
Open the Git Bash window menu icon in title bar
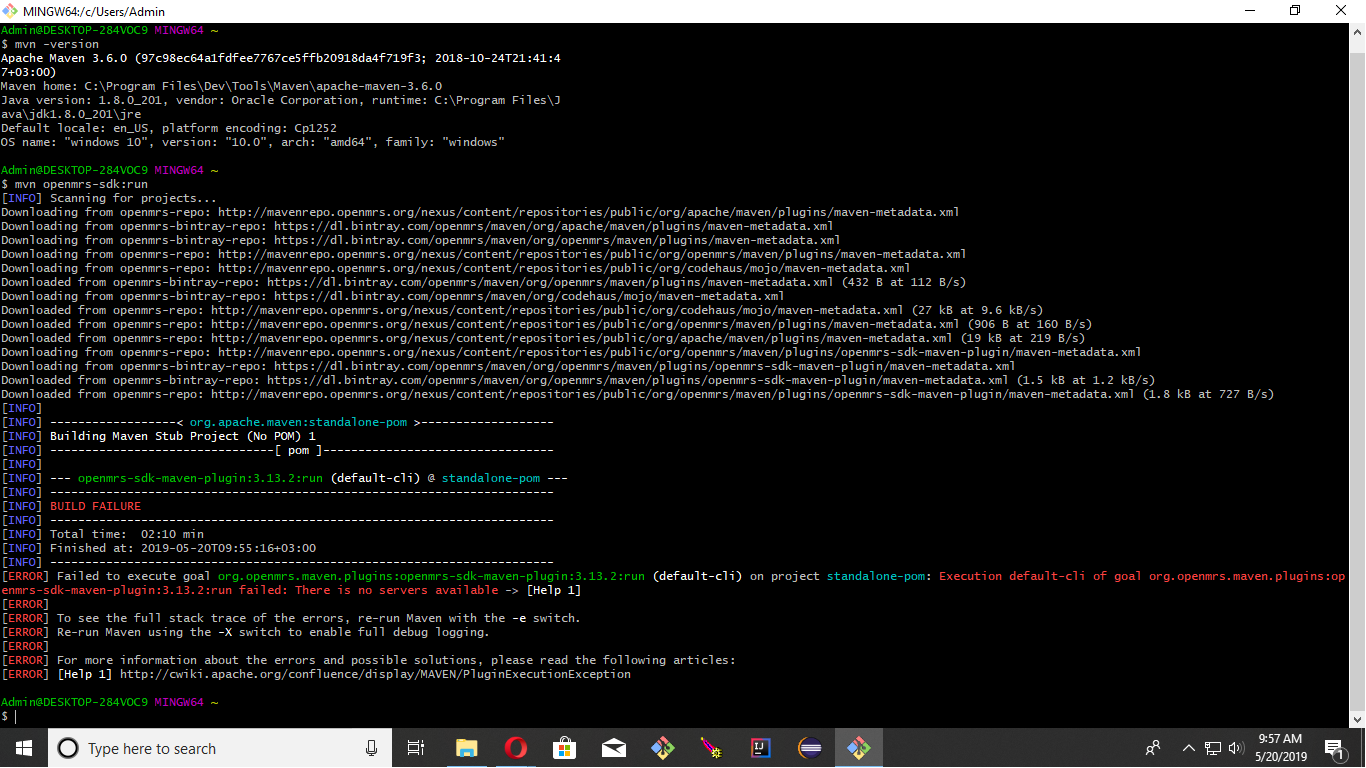point(11,11)
